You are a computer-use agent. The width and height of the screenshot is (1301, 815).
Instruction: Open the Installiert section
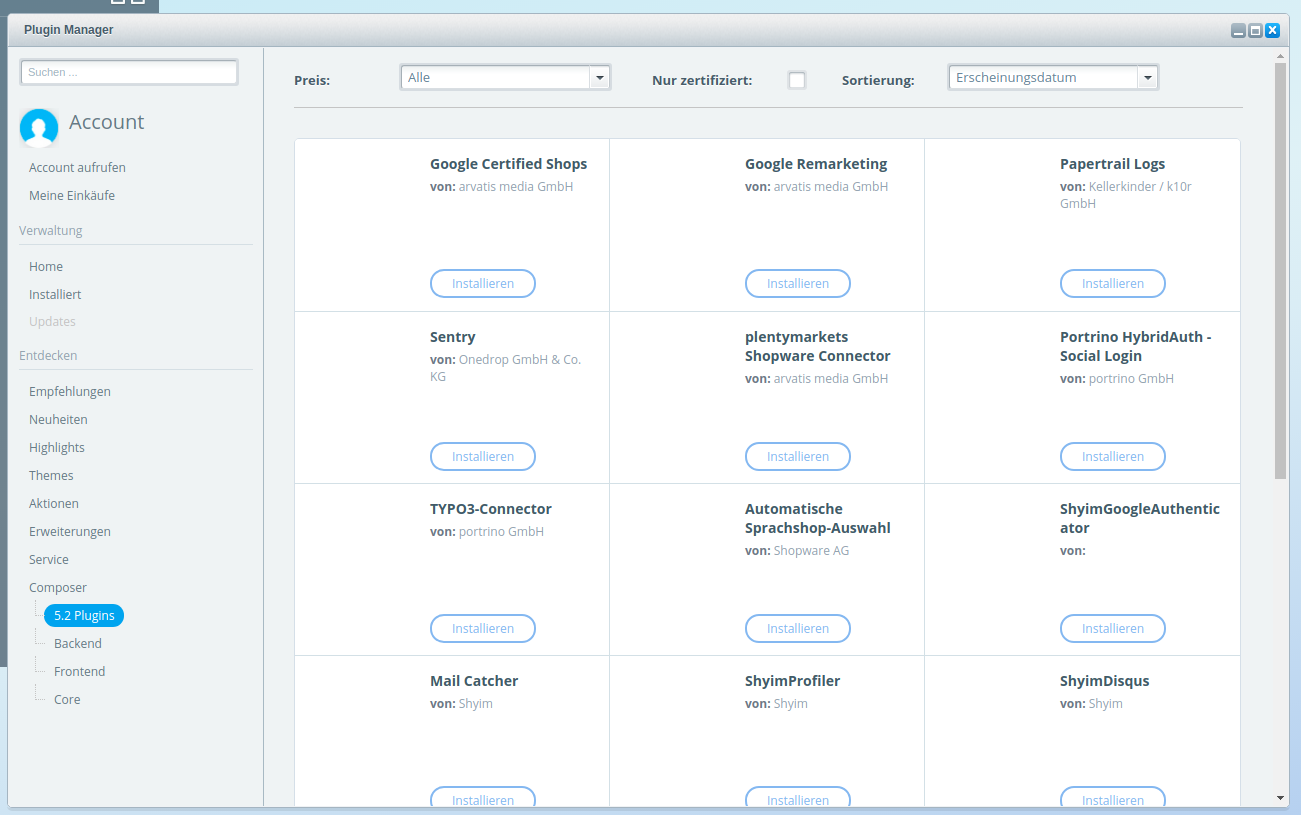tap(55, 294)
